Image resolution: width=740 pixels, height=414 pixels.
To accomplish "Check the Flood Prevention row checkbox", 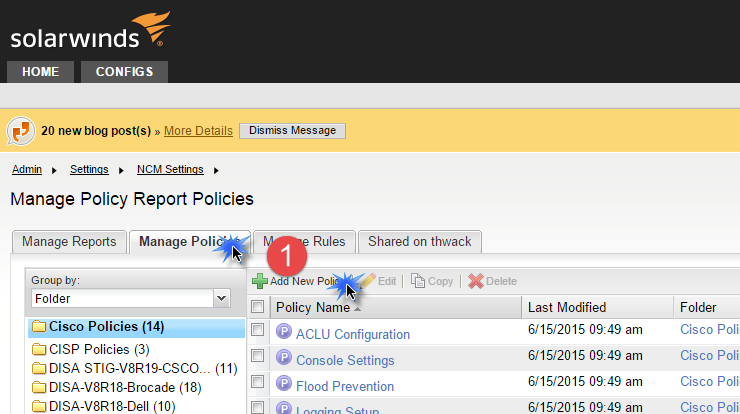I will [x=258, y=381].
